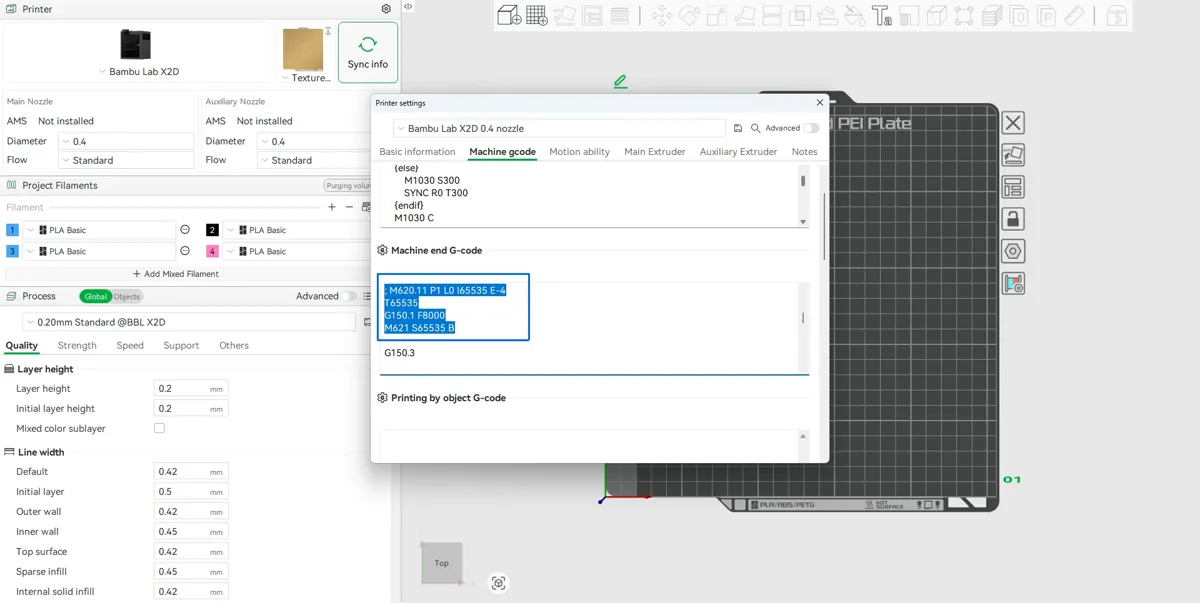Click the printer settings save preset icon

(738, 128)
